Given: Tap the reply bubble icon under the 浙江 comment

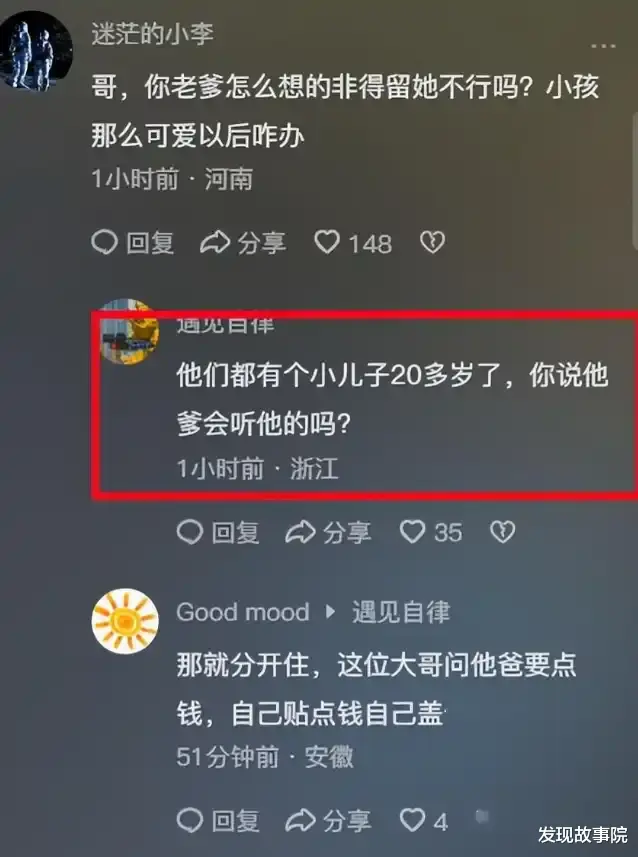Looking at the screenshot, I should tap(190, 531).
